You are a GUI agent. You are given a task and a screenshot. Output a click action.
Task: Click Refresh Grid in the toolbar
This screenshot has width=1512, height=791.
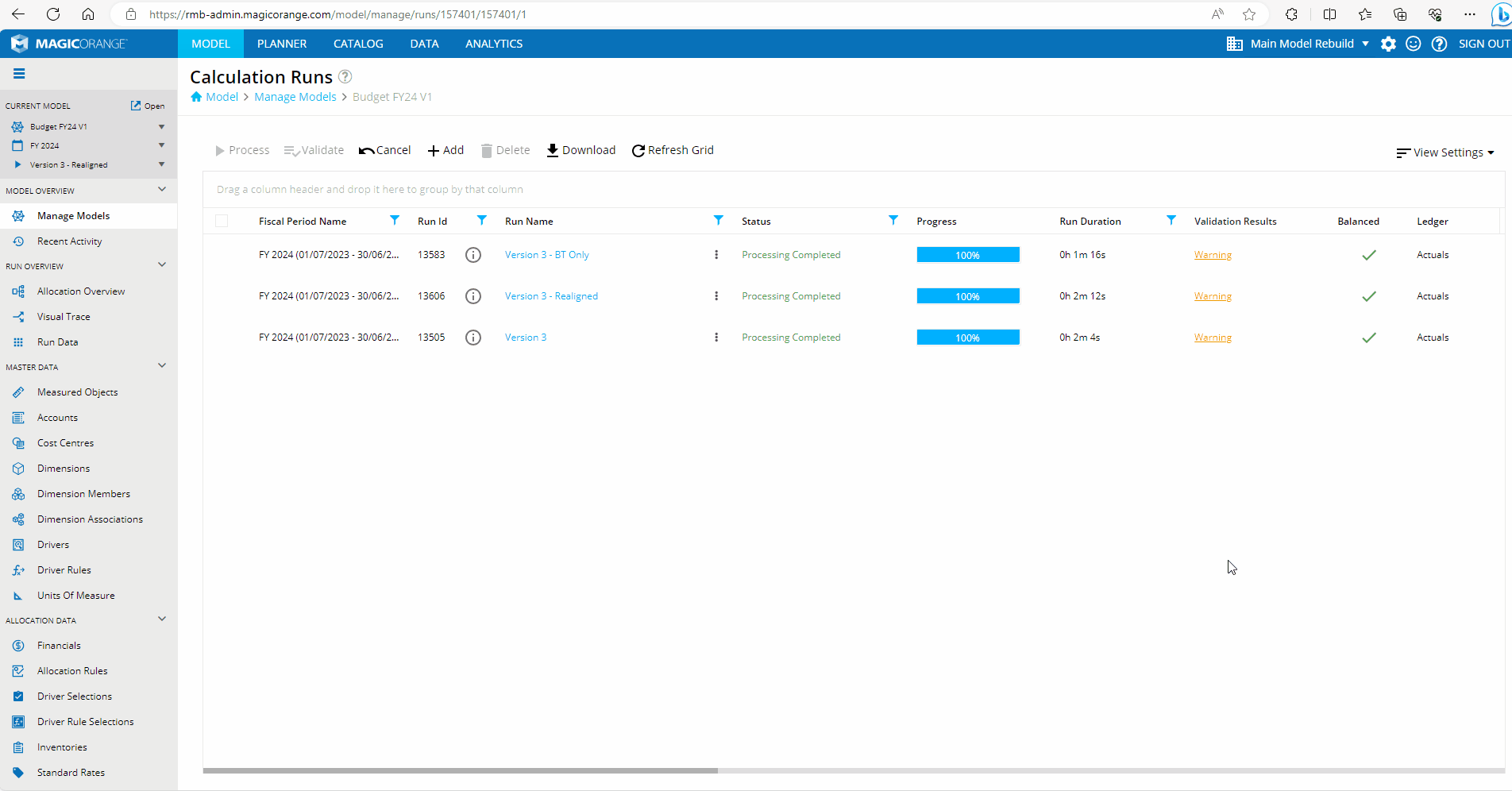click(x=673, y=150)
